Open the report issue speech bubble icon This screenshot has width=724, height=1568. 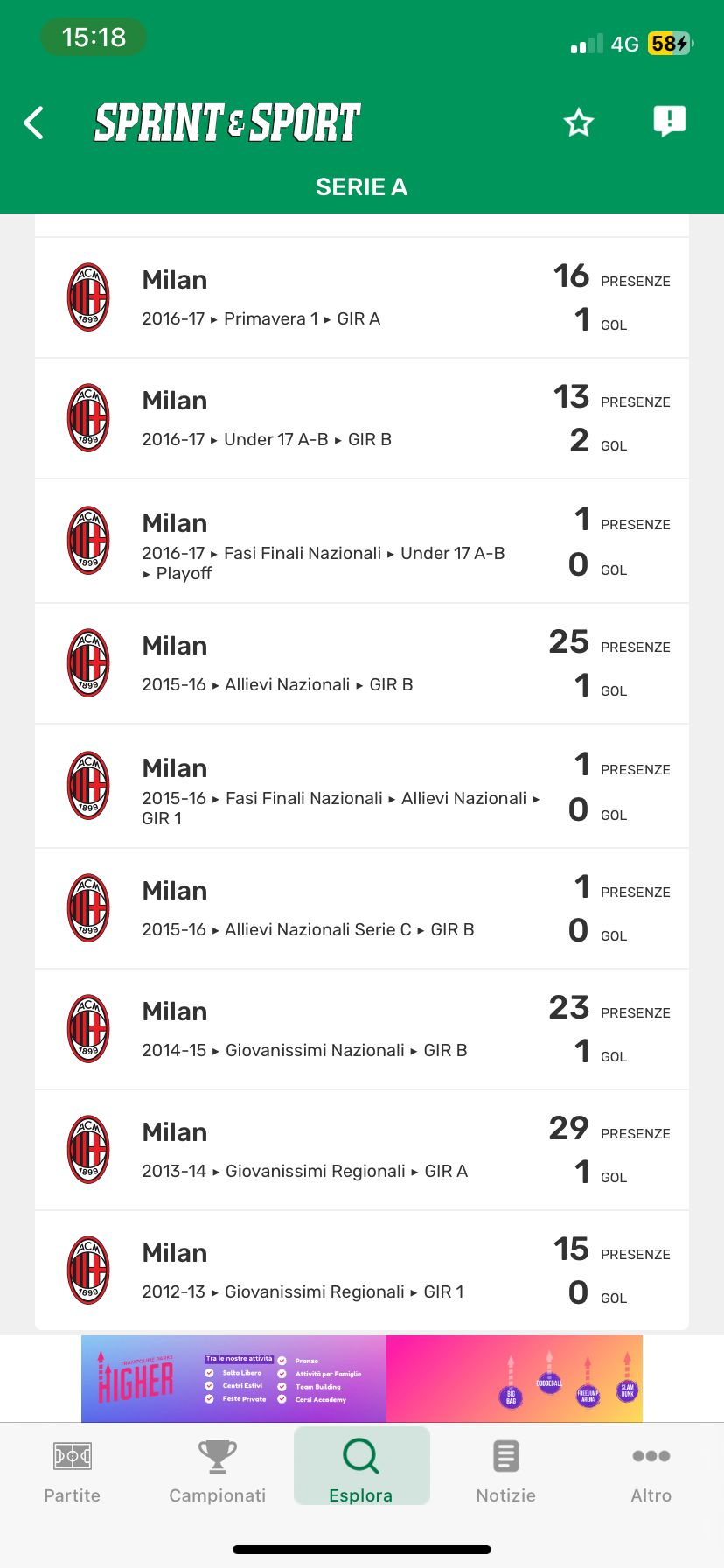[669, 122]
